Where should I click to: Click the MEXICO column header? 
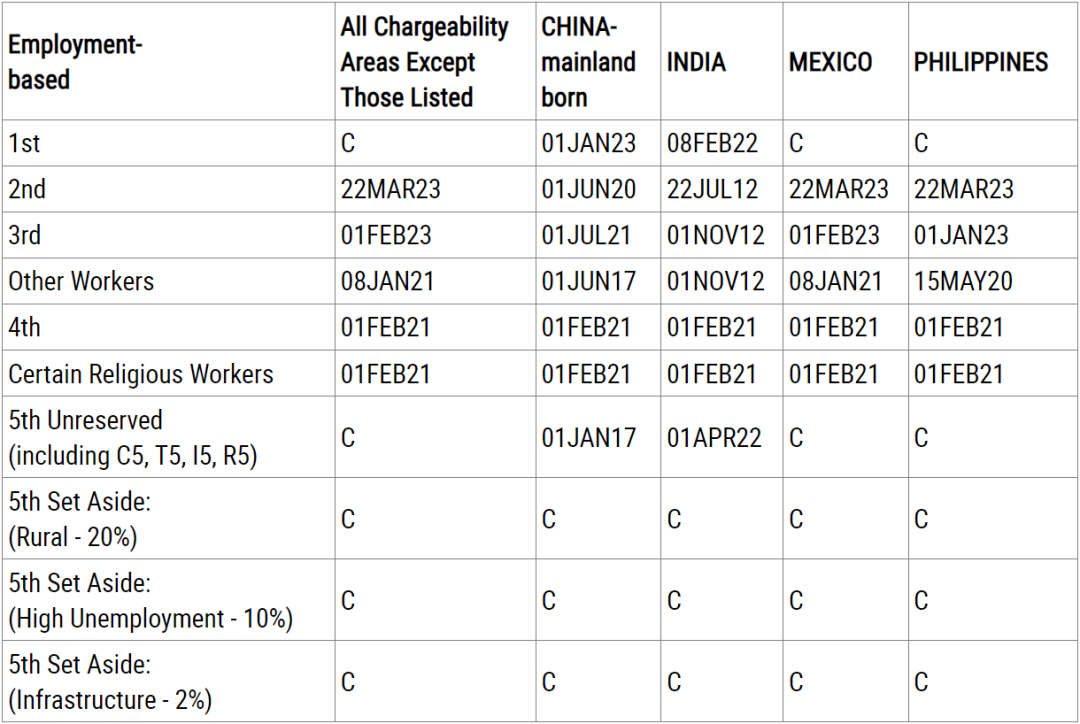[831, 62]
